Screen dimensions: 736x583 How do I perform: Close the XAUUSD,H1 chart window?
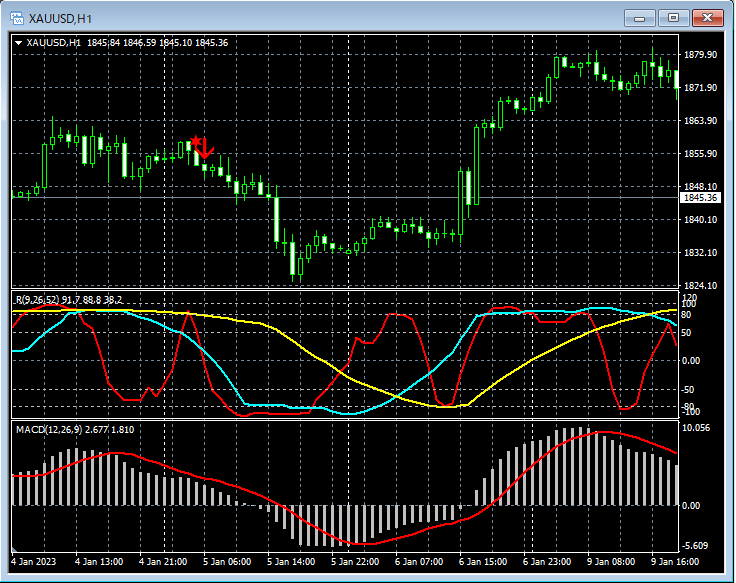[708, 18]
